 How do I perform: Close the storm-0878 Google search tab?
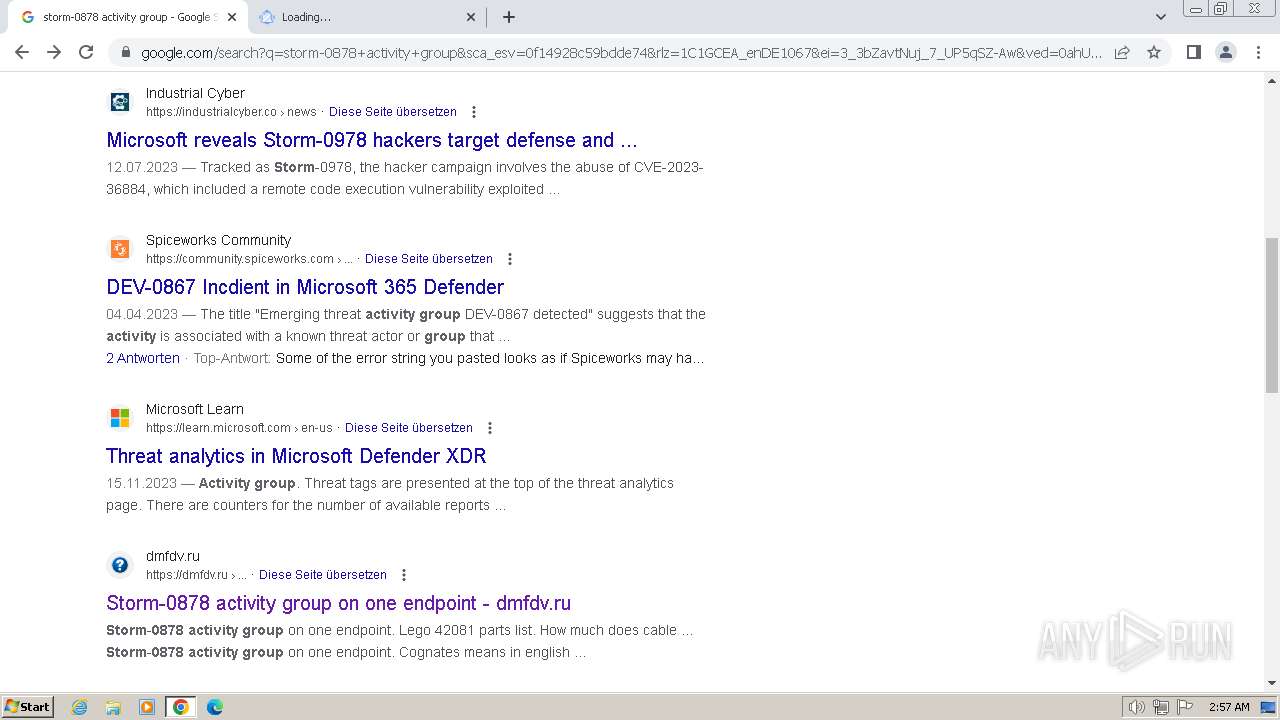(x=232, y=17)
